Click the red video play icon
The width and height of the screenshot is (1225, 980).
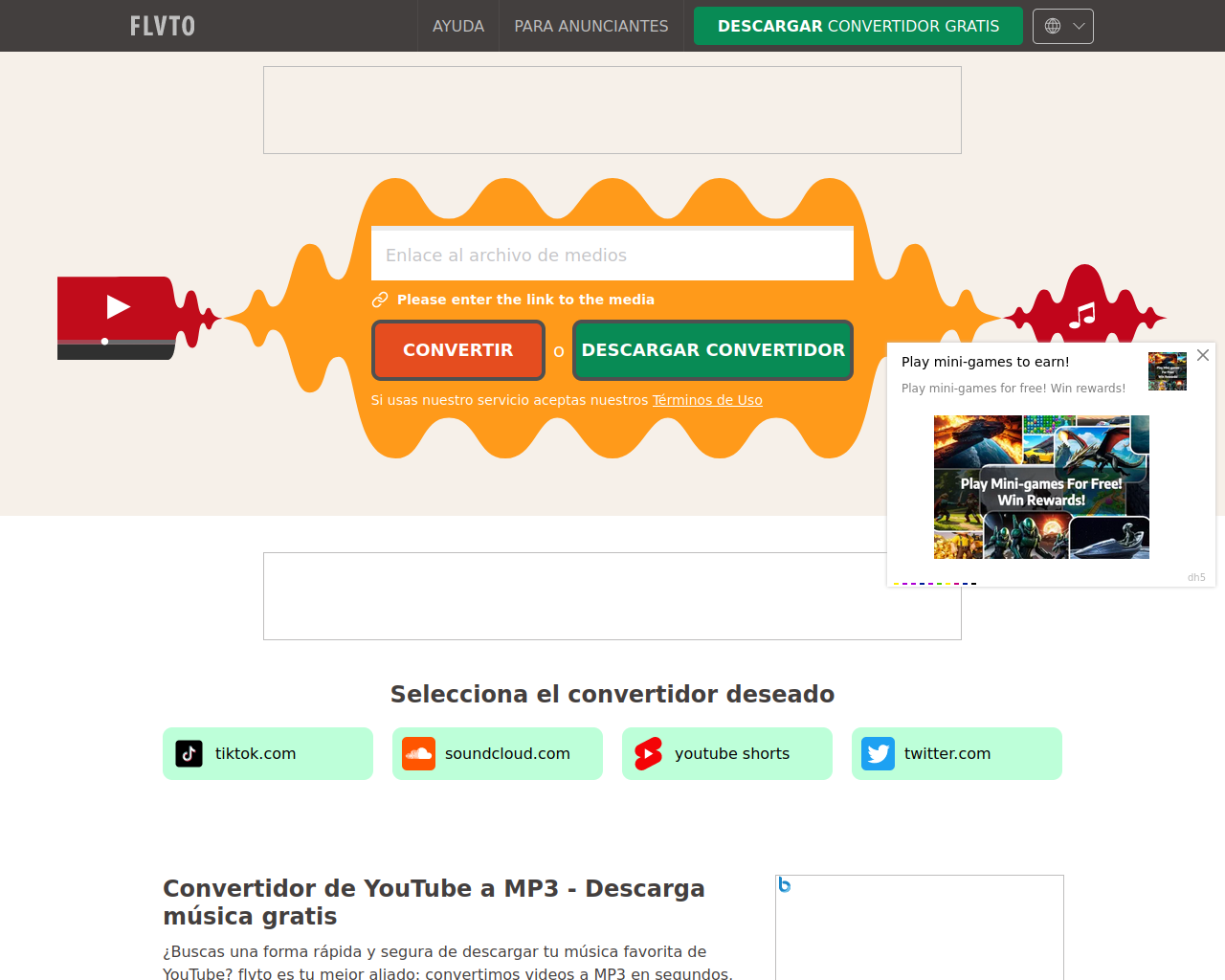[x=118, y=307]
